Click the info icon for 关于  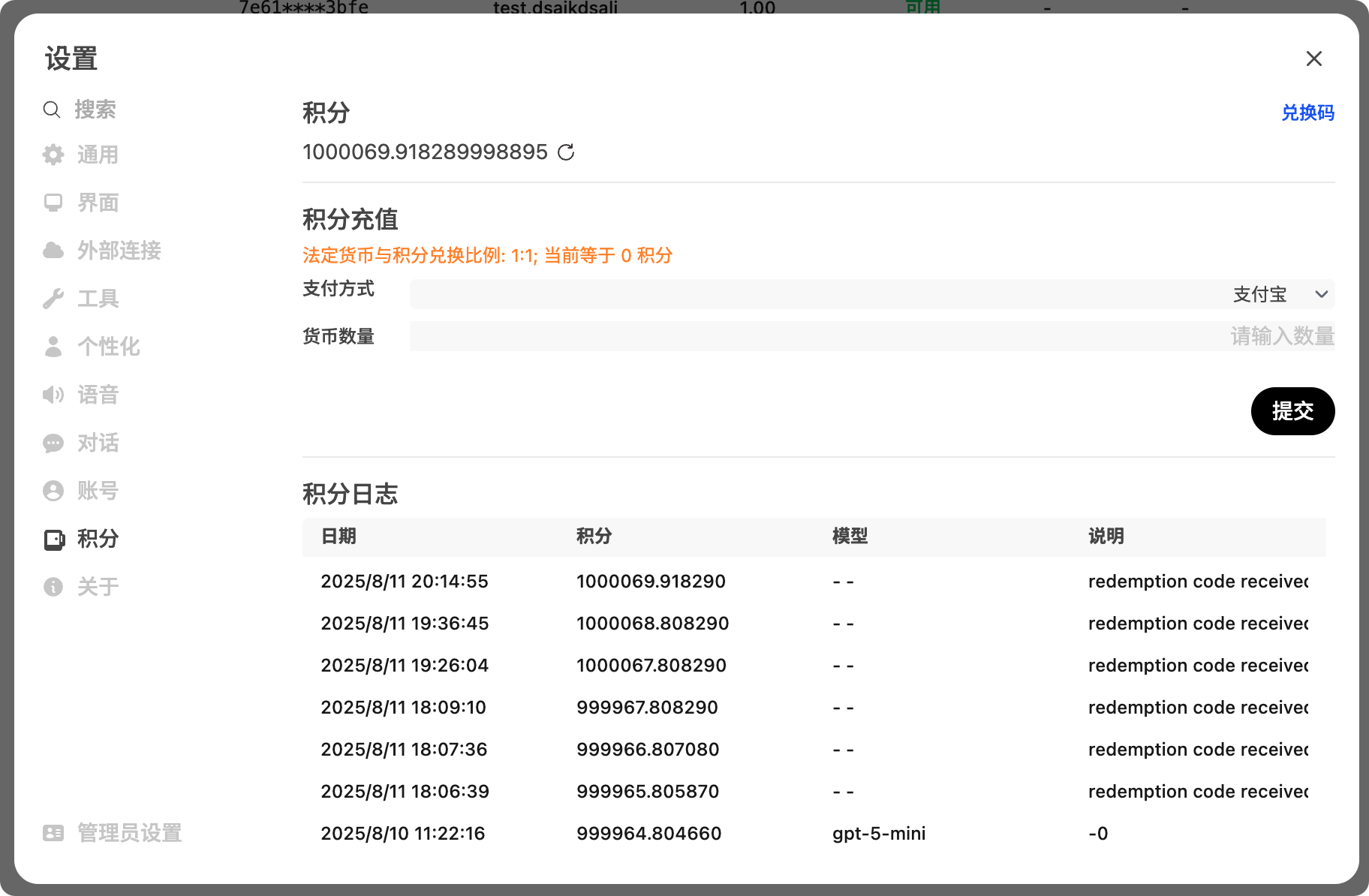(x=53, y=587)
